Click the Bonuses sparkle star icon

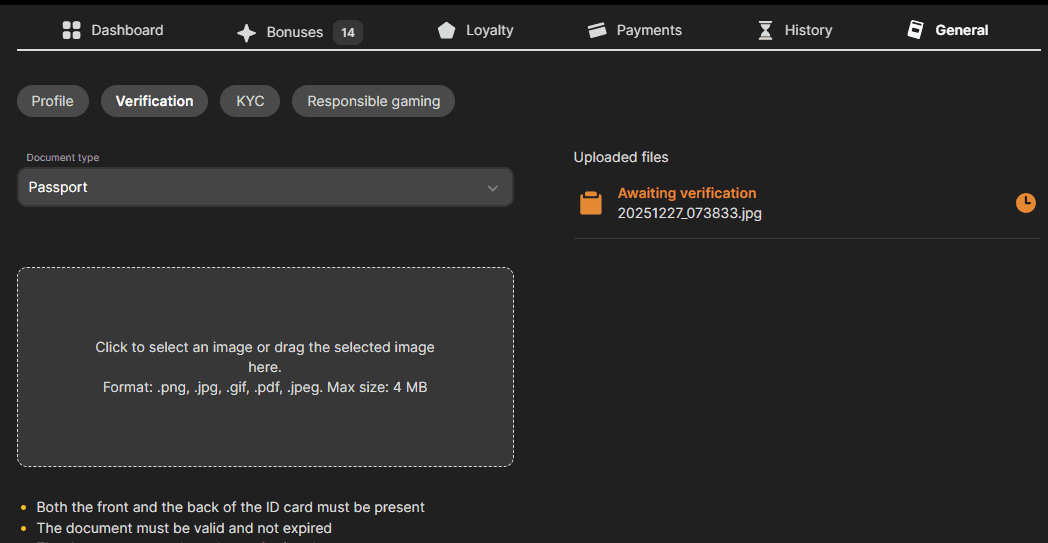coord(246,33)
